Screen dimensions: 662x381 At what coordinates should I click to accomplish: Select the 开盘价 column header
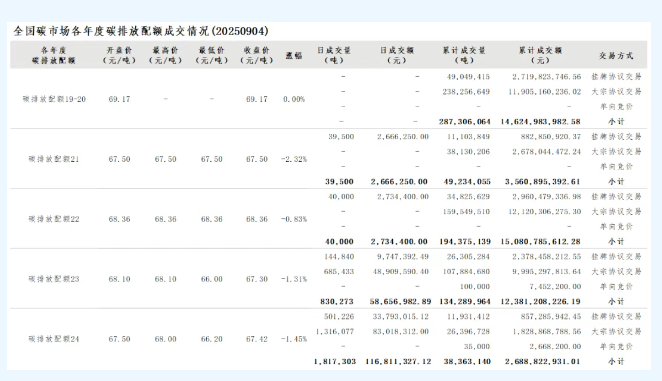[x=119, y=55]
